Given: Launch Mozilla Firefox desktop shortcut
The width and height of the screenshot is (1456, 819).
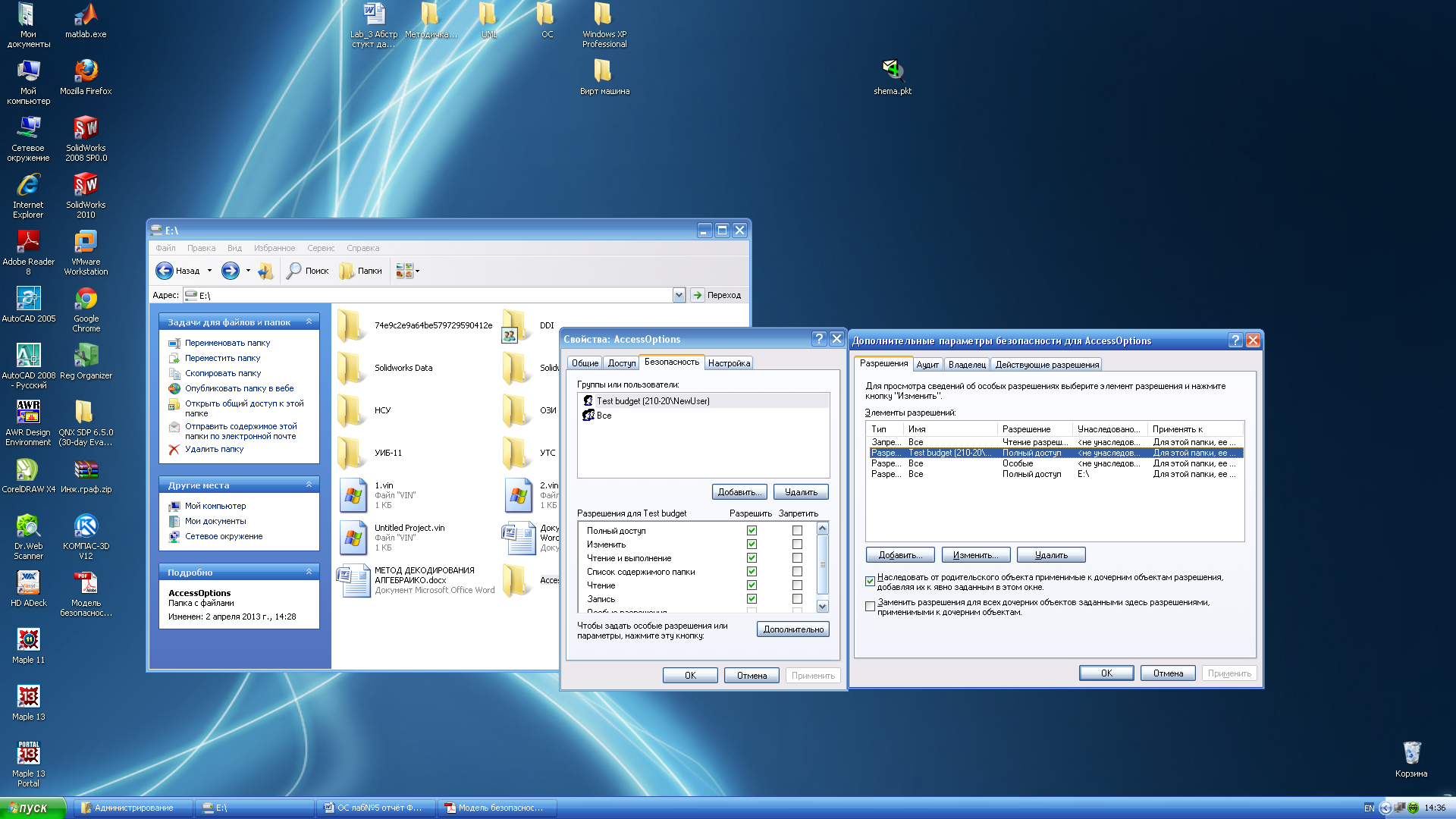Looking at the screenshot, I should tap(86, 77).
